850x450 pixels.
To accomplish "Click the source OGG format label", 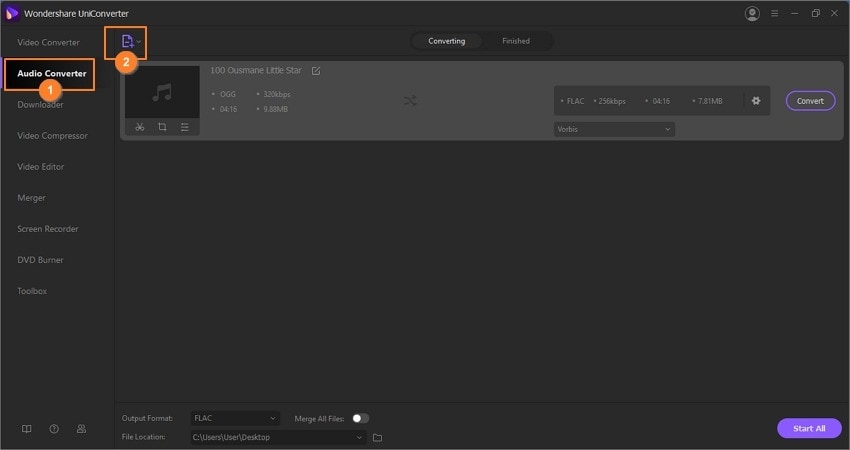I will point(228,94).
